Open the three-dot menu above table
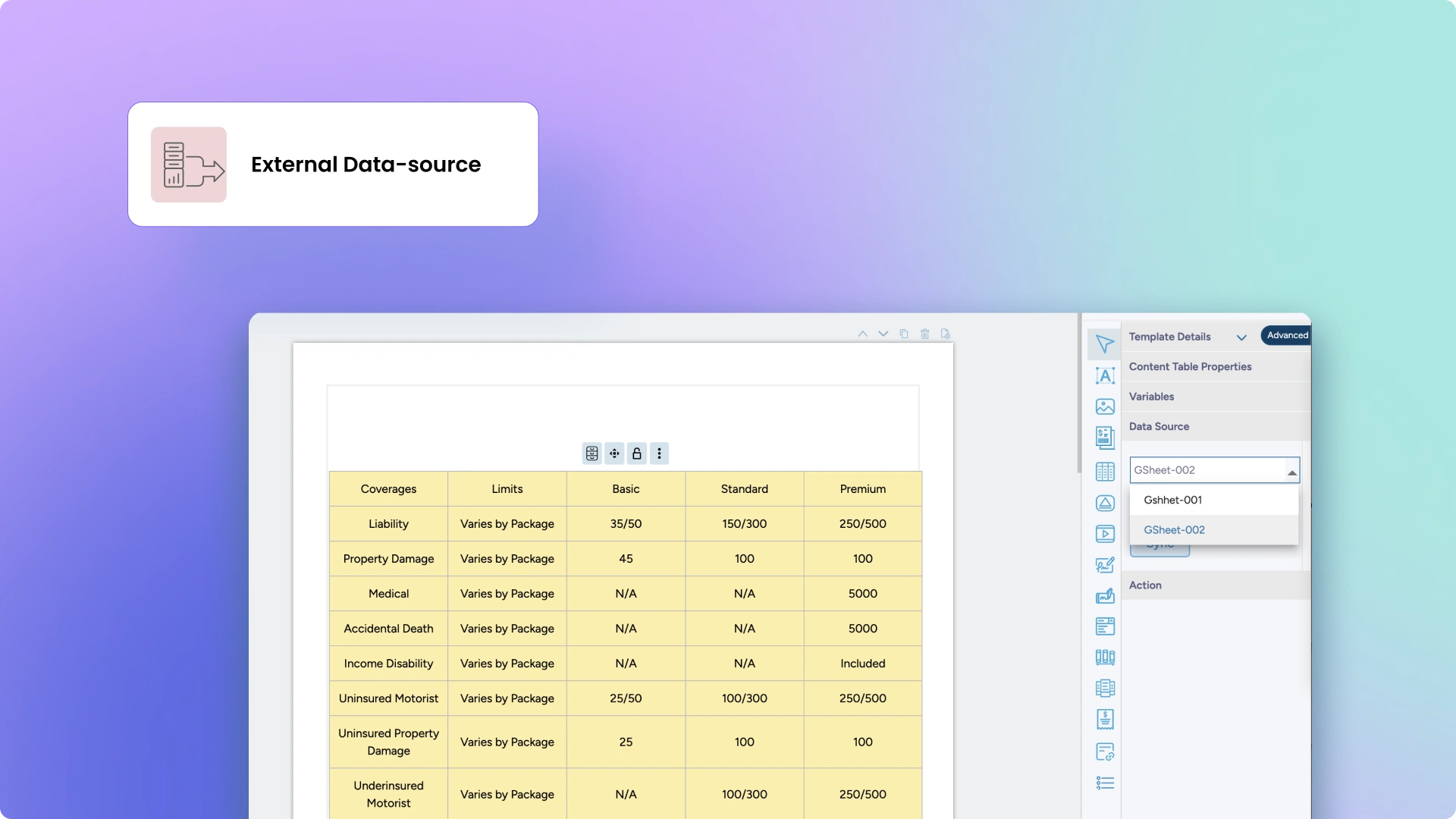The image size is (1456, 819). (x=659, y=453)
